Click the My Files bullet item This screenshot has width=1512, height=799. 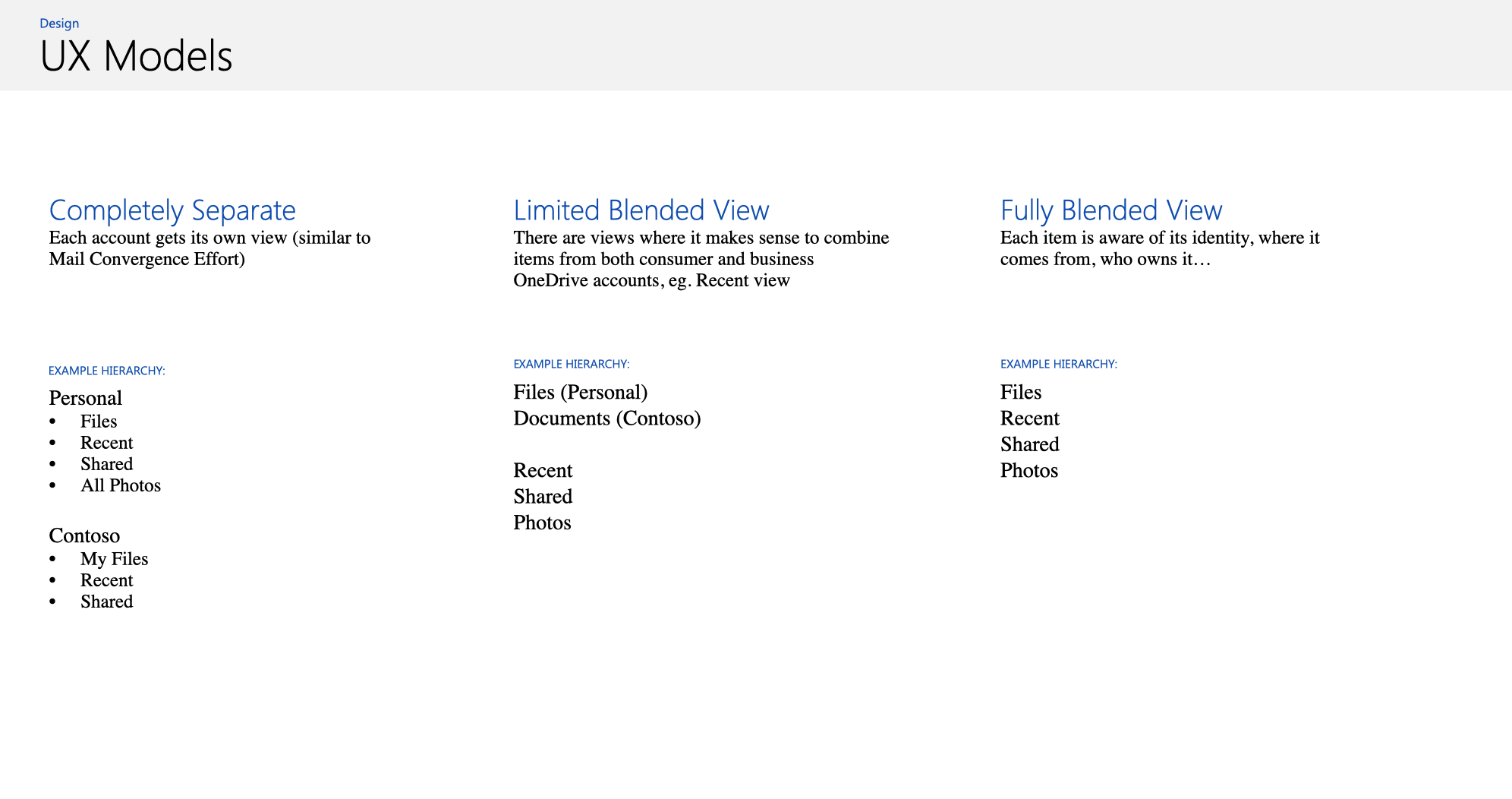point(114,559)
